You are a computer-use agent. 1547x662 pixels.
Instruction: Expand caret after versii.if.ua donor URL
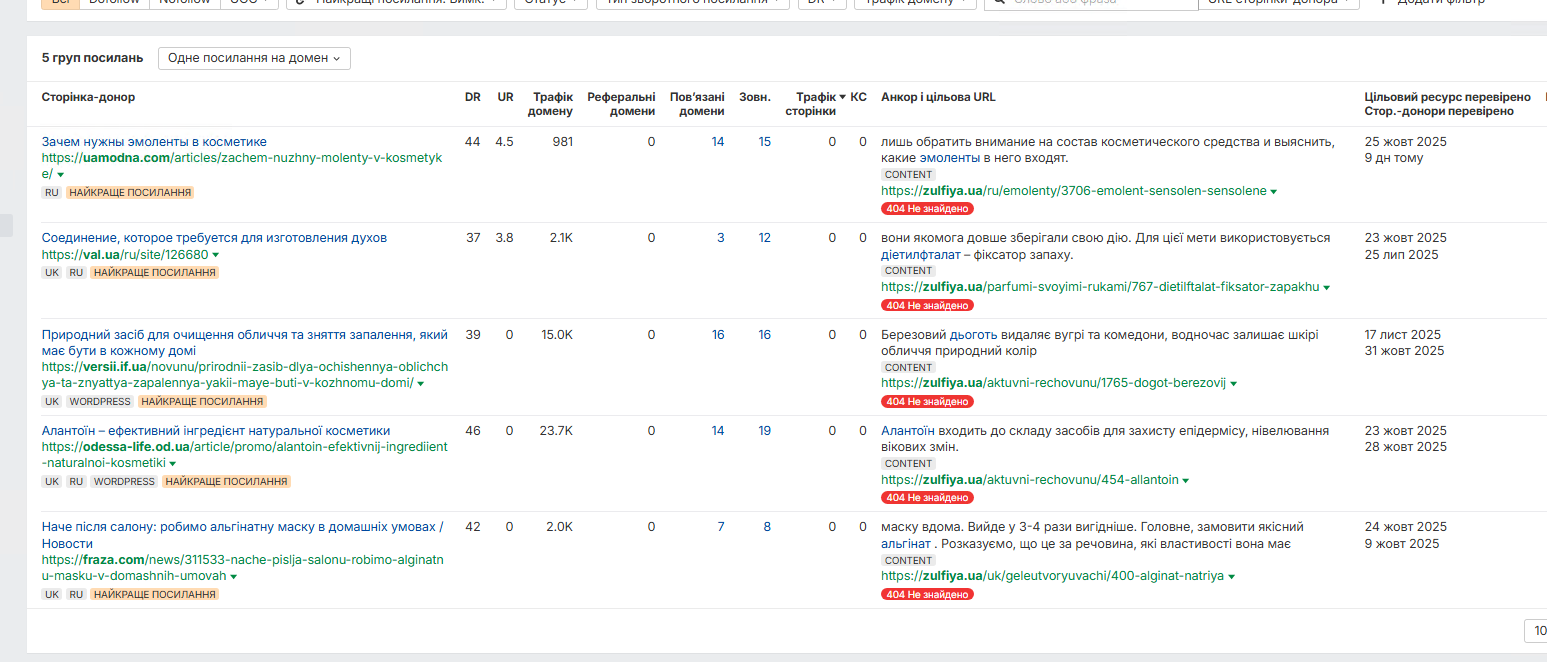(421, 384)
